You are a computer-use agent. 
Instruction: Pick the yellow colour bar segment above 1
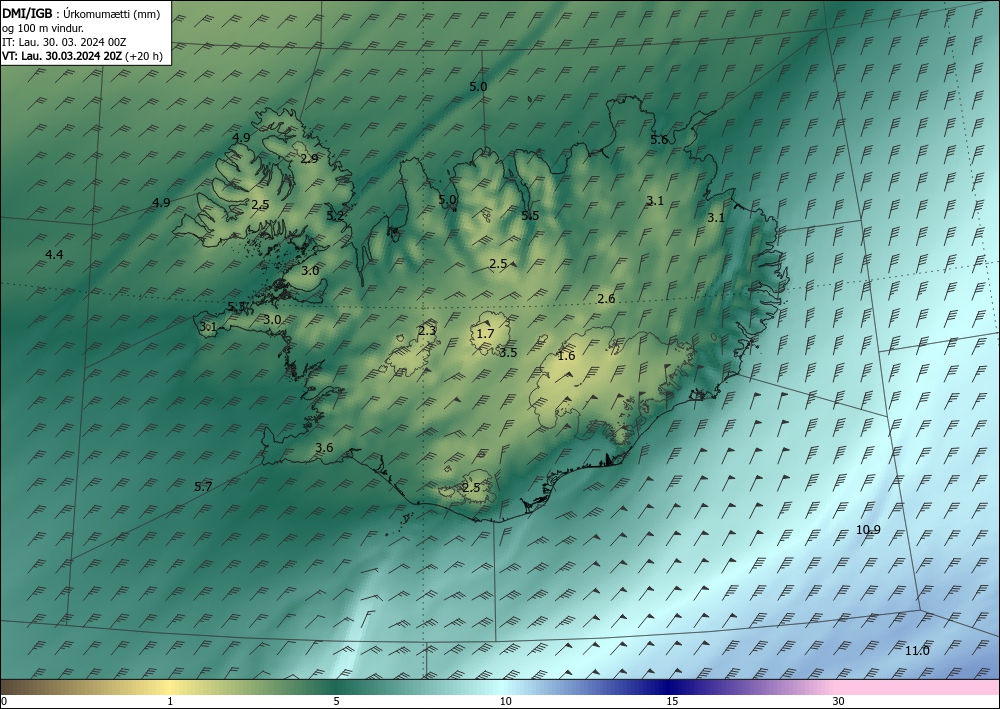[170, 687]
